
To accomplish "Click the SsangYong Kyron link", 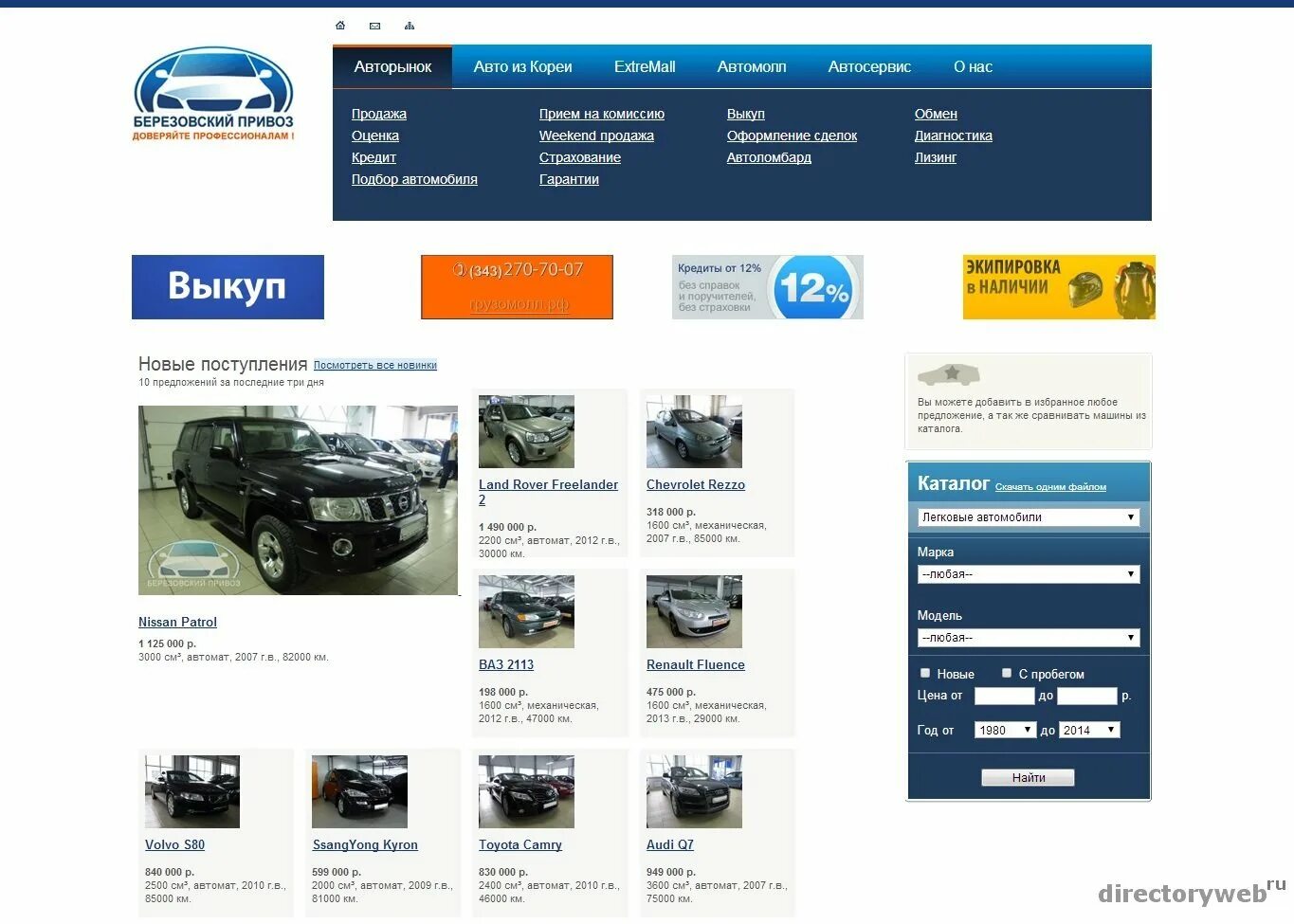I will 365,844.
